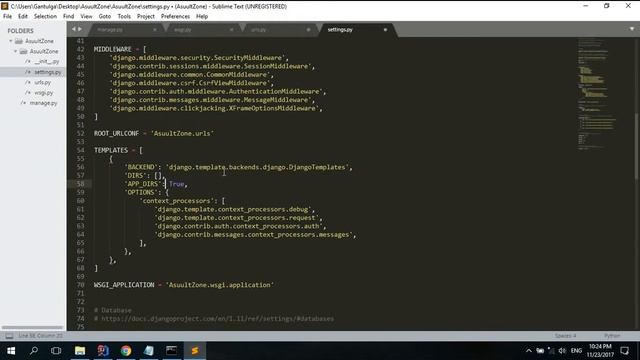Open Task View on the taskbar

click(56, 351)
